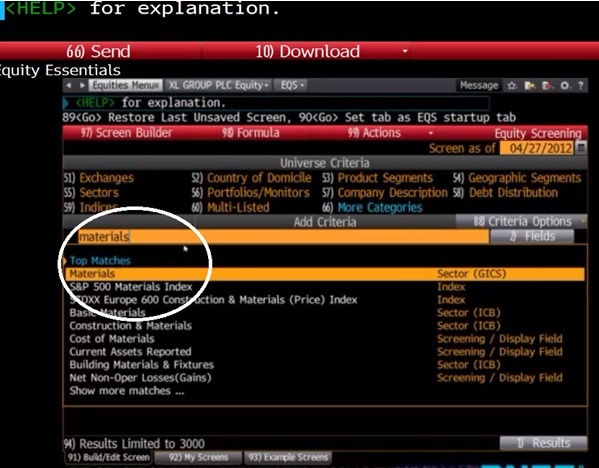Switch to Build/Edit Screen tab
This screenshot has height=468, width=599.
coord(108,457)
